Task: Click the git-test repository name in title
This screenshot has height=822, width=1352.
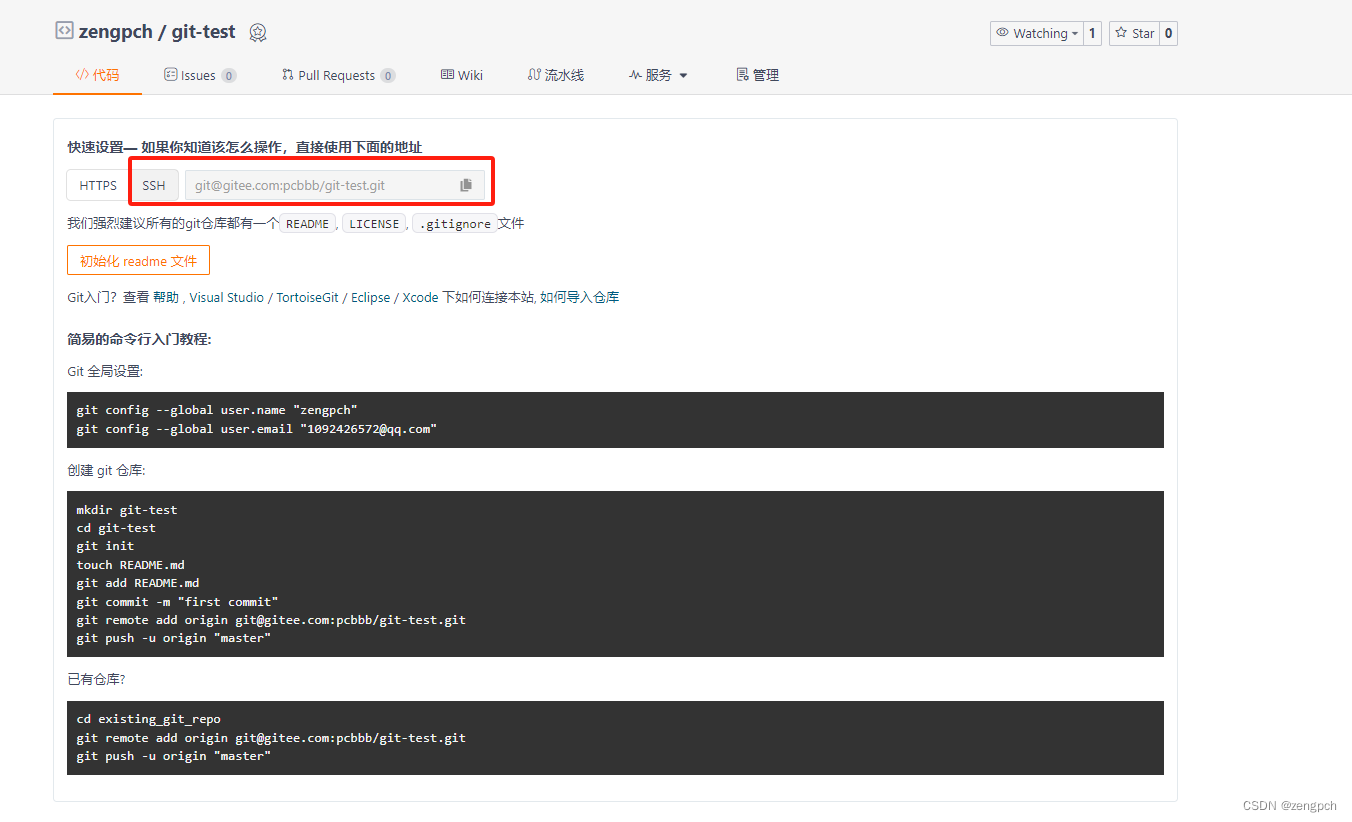Action: coord(203,31)
